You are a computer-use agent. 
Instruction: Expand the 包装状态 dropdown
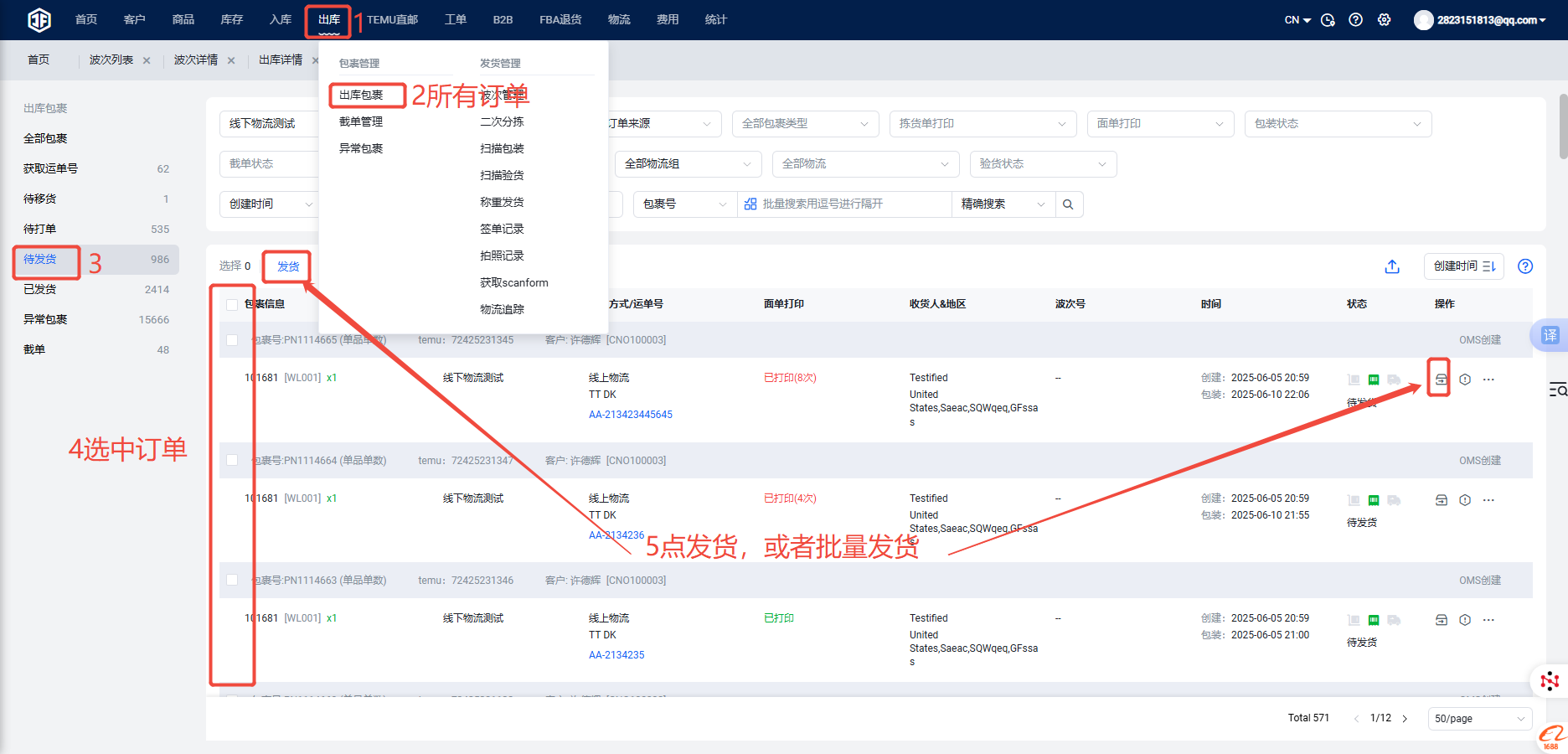coord(1338,124)
